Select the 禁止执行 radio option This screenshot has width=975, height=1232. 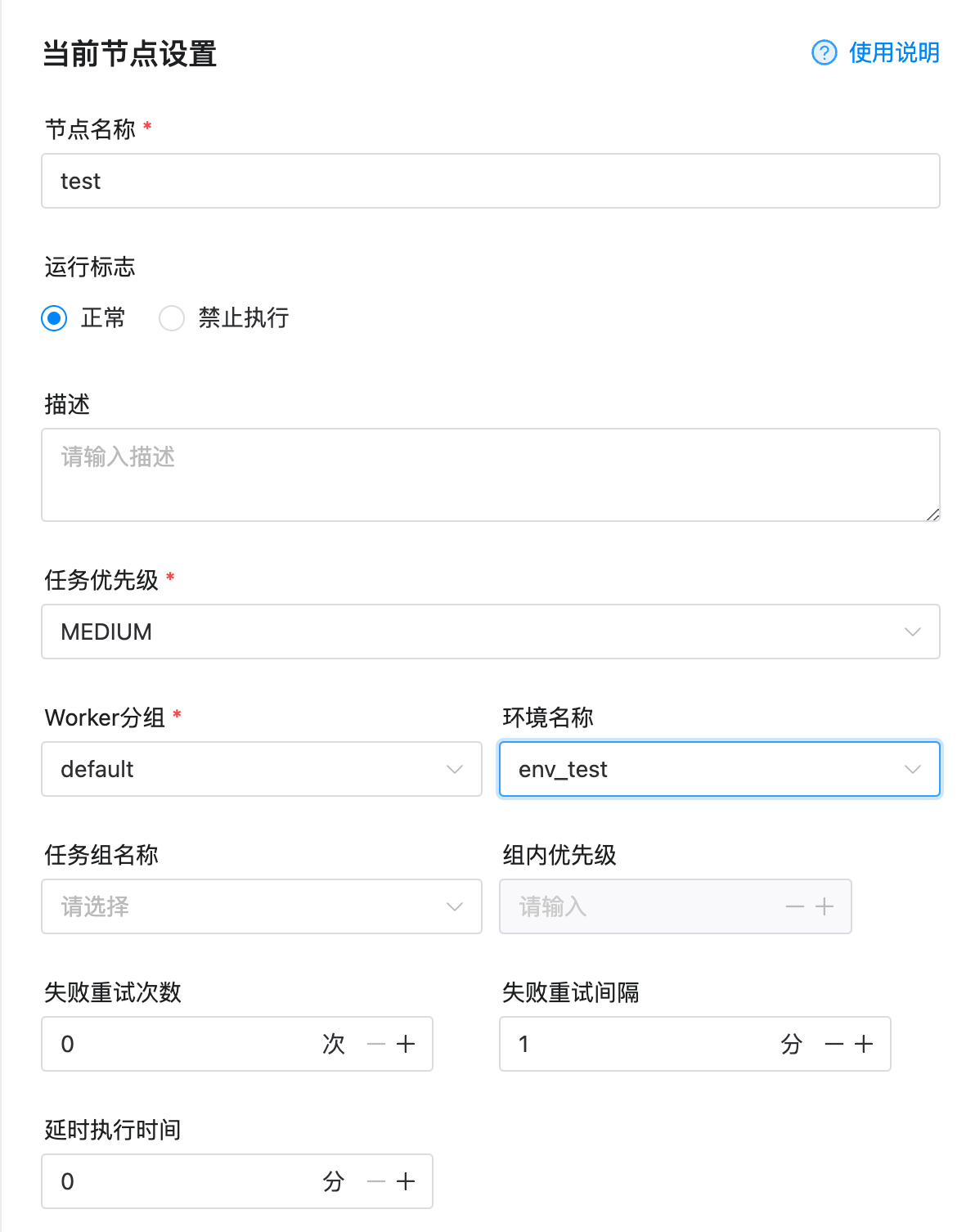[x=172, y=317]
